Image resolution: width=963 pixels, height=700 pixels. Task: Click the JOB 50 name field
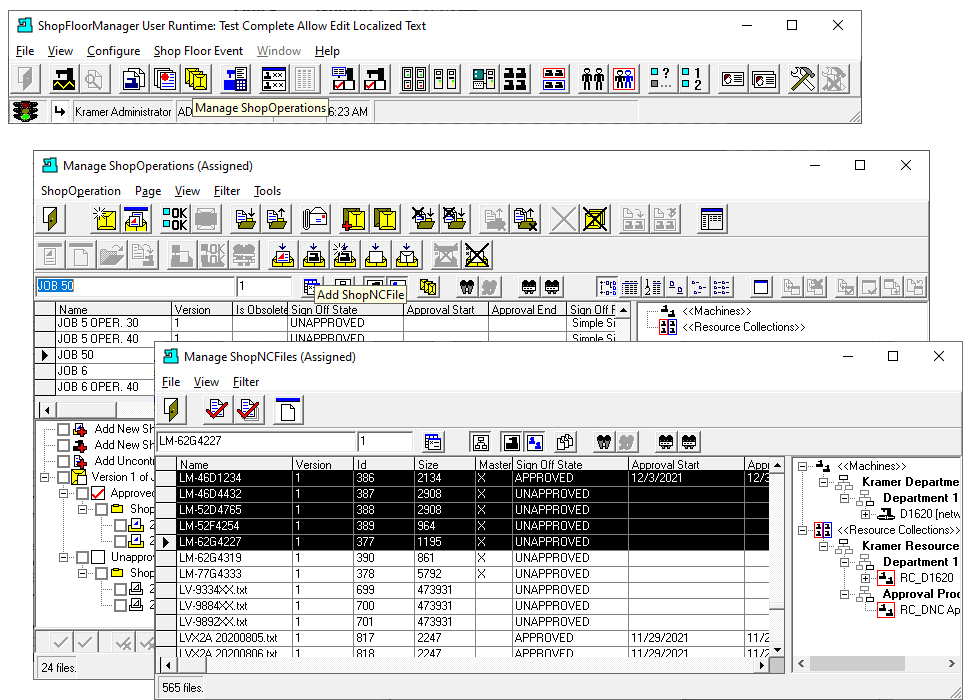tap(135, 286)
